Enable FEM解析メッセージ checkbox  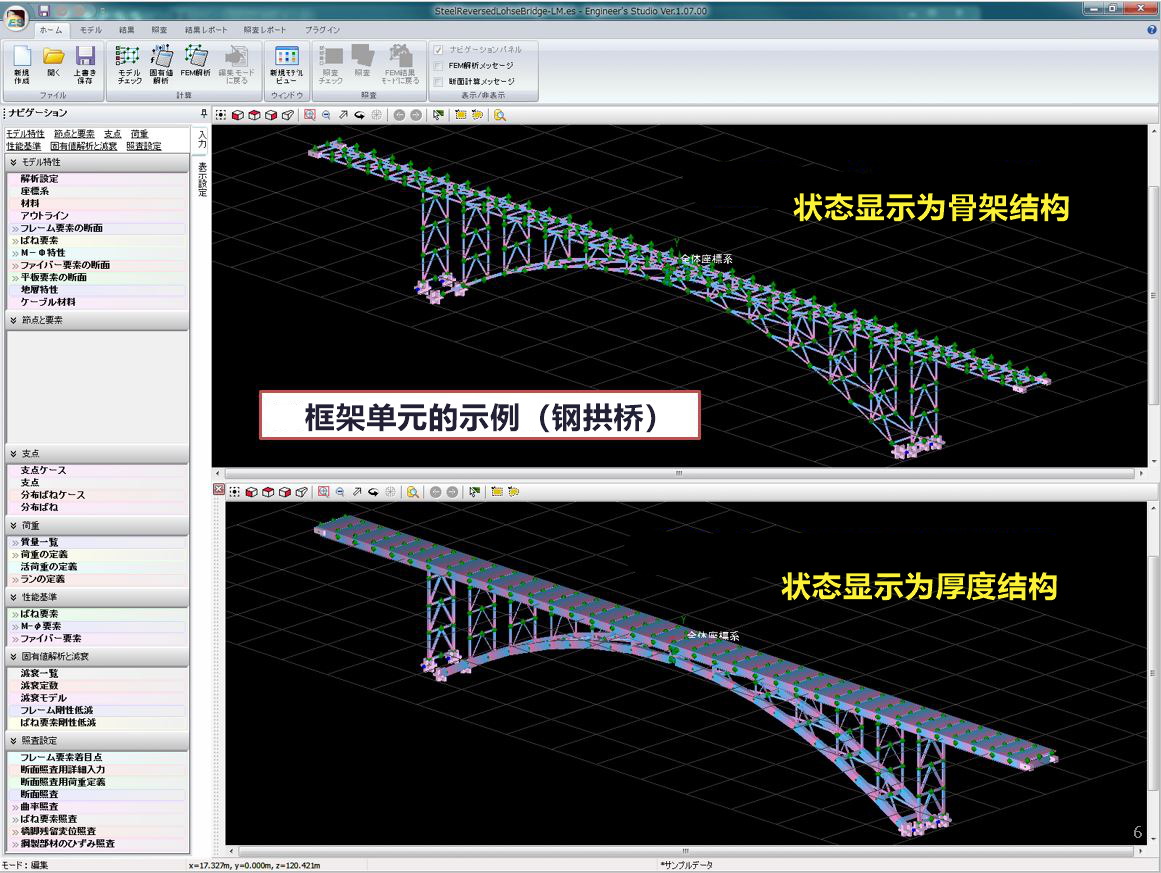coord(438,66)
